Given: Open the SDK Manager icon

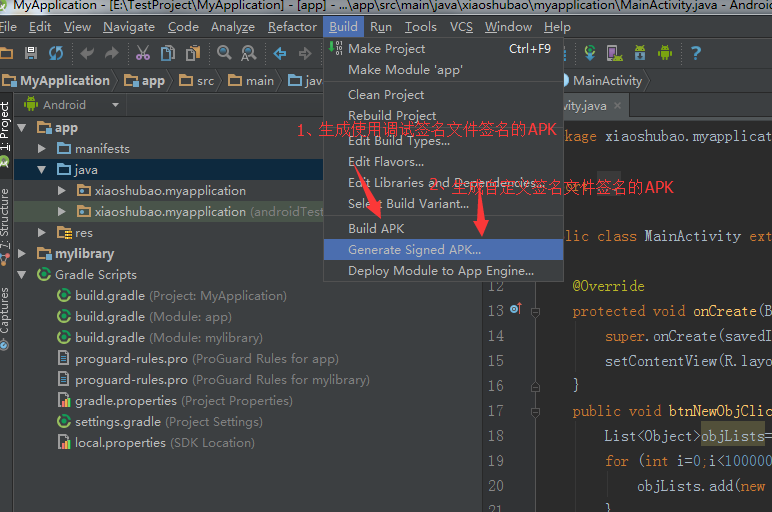Looking at the screenshot, I should point(640,52).
